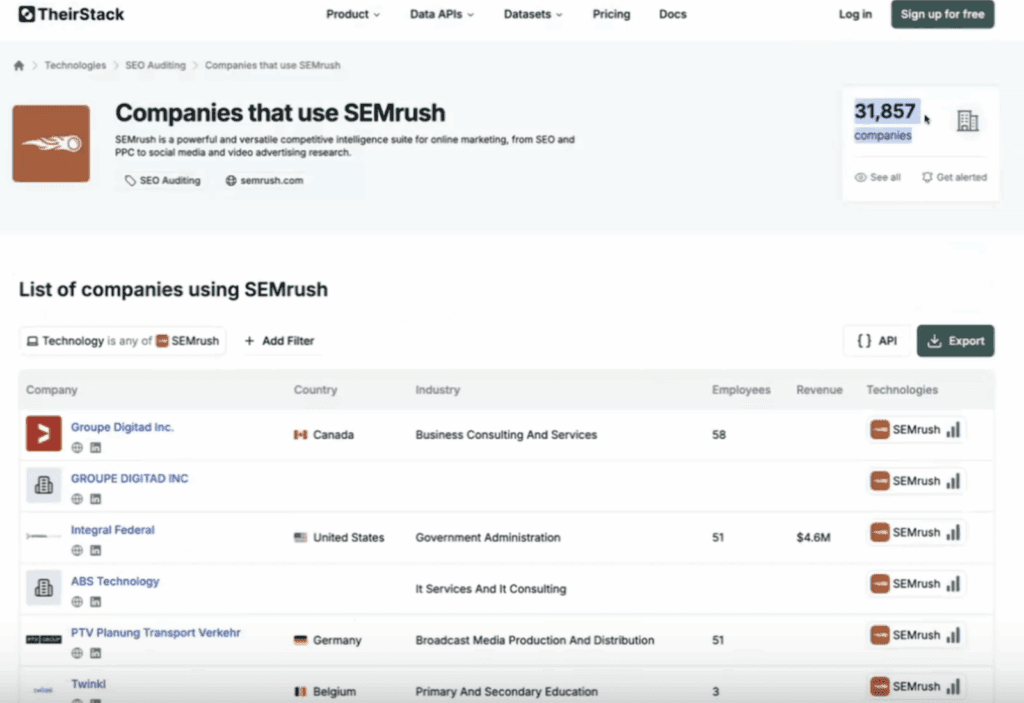Click the GROUPE DIGITAD INC building placeholder icon
Viewport: 1024px width, 703px height.
[x=44, y=485]
